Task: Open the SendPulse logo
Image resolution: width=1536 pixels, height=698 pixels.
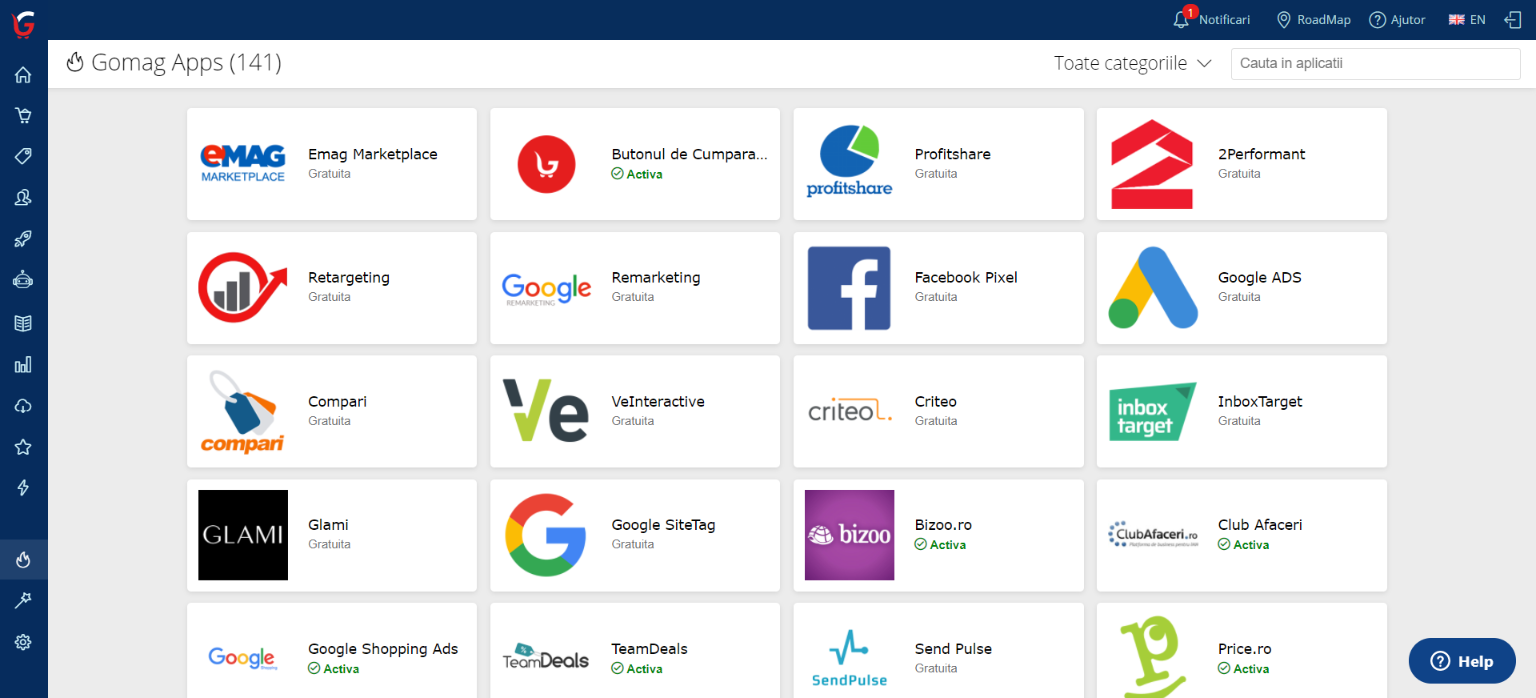Action: (x=849, y=658)
